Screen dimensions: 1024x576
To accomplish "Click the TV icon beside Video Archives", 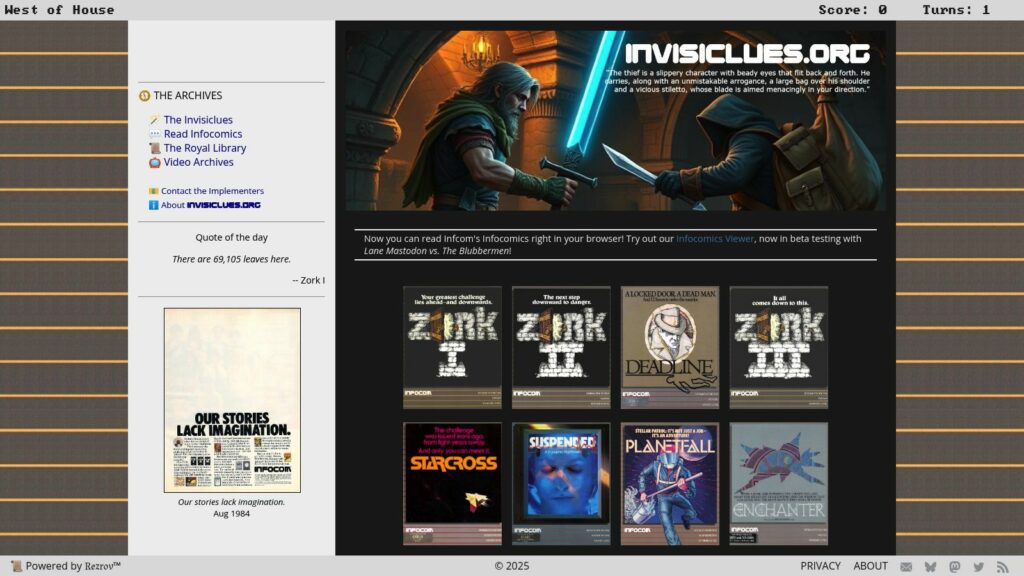I will (154, 162).
